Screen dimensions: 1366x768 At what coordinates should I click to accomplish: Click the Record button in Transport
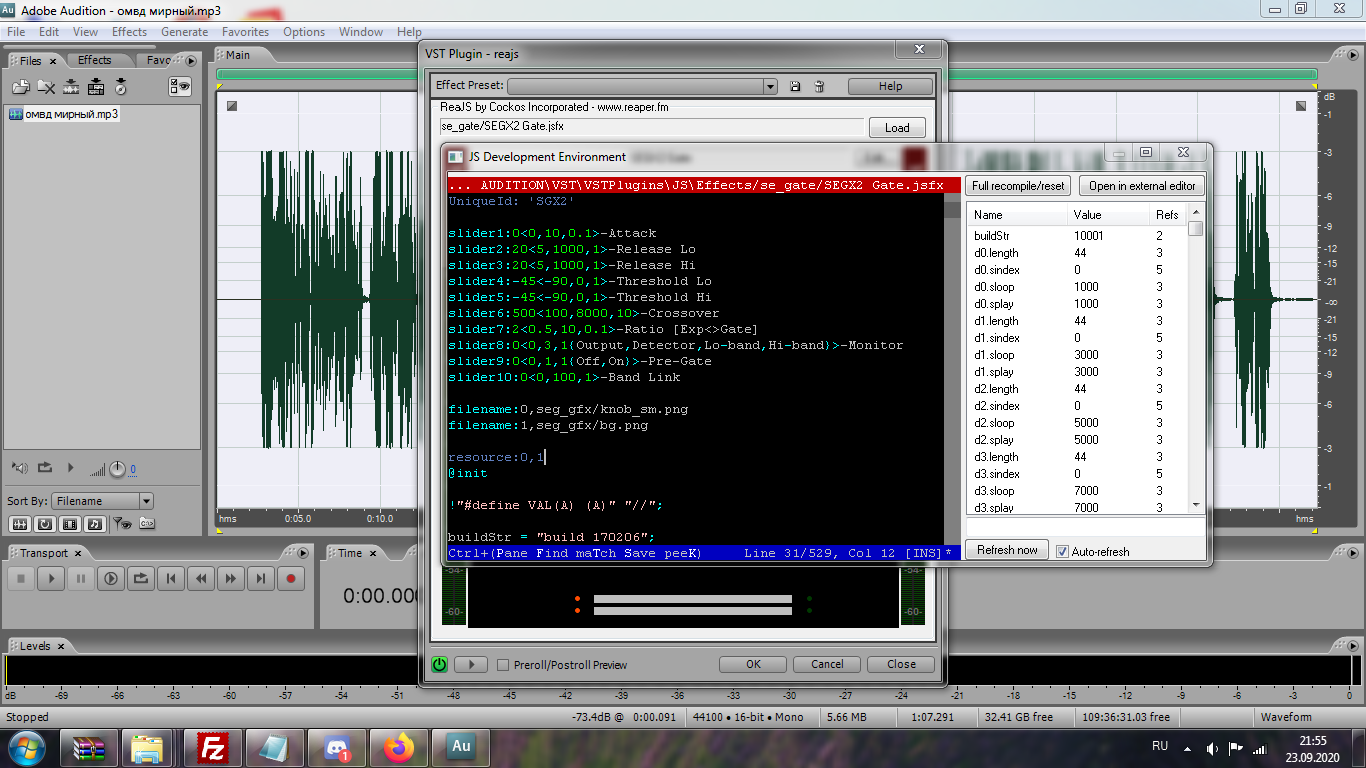pos(291,578)
